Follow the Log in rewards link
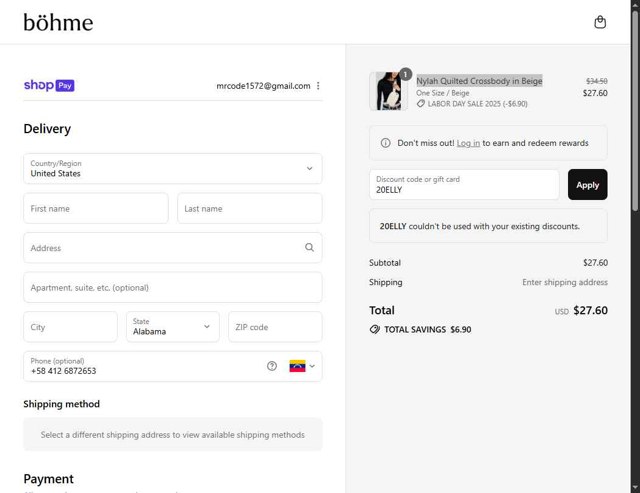 click(468, 143)
